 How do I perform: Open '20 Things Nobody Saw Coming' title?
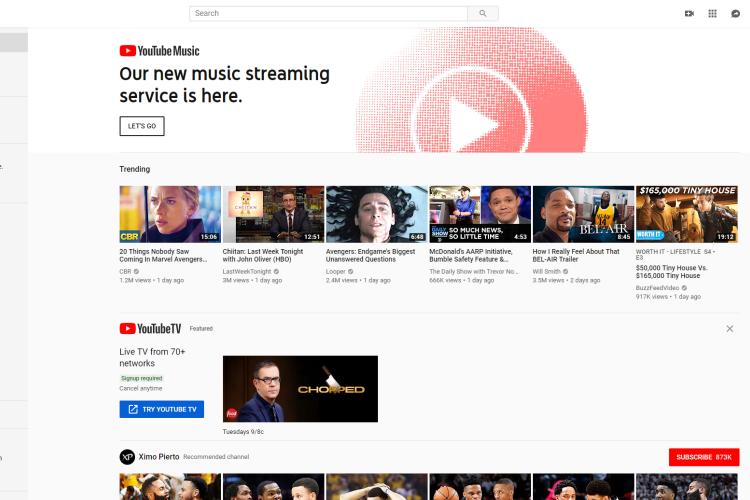point(163,256)
